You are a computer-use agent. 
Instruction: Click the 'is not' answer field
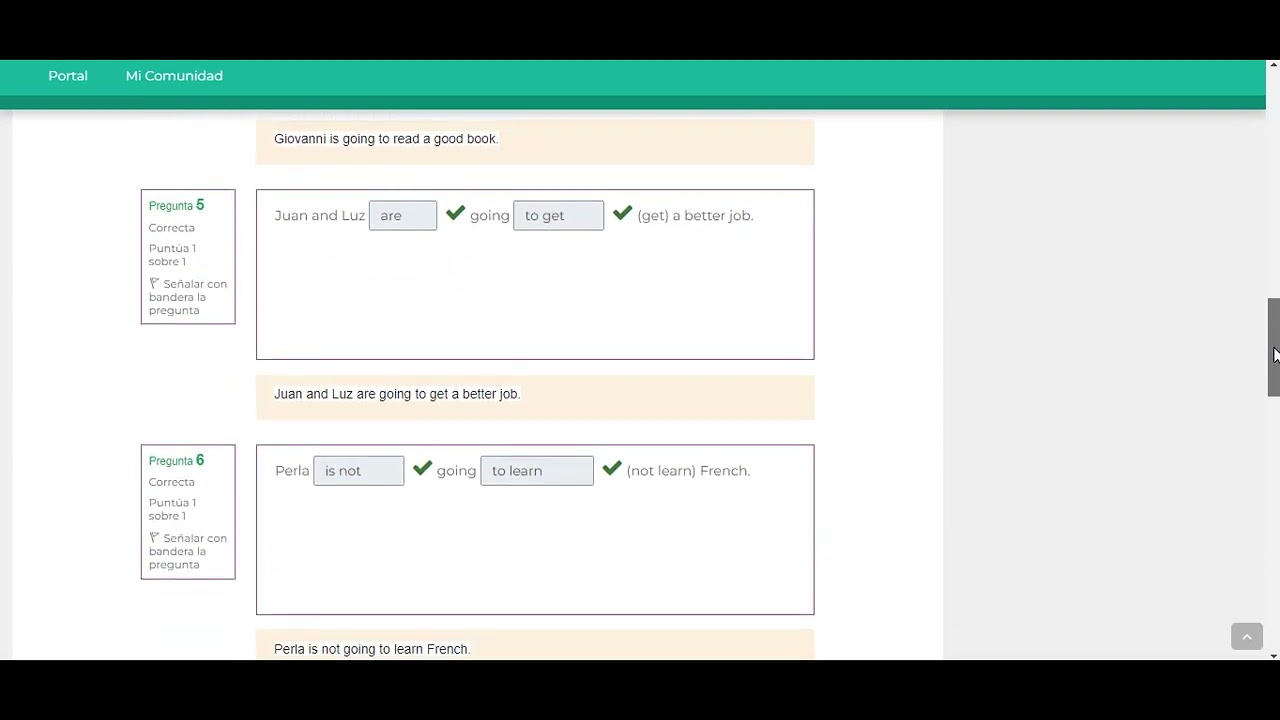pyautogui.click(x=359, y=470)
